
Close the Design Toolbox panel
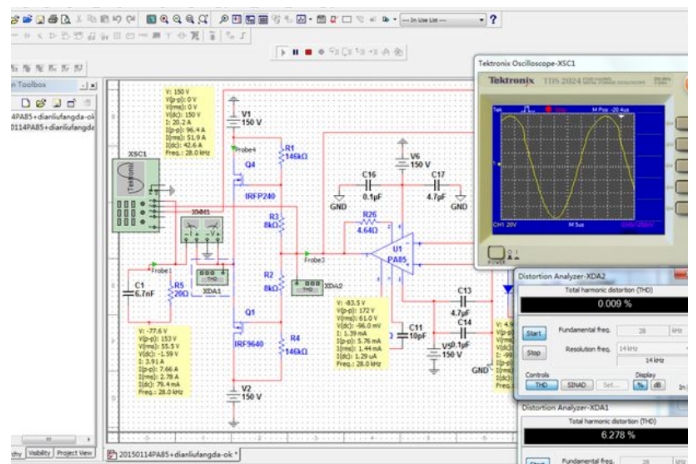click(x=93, y=87)
